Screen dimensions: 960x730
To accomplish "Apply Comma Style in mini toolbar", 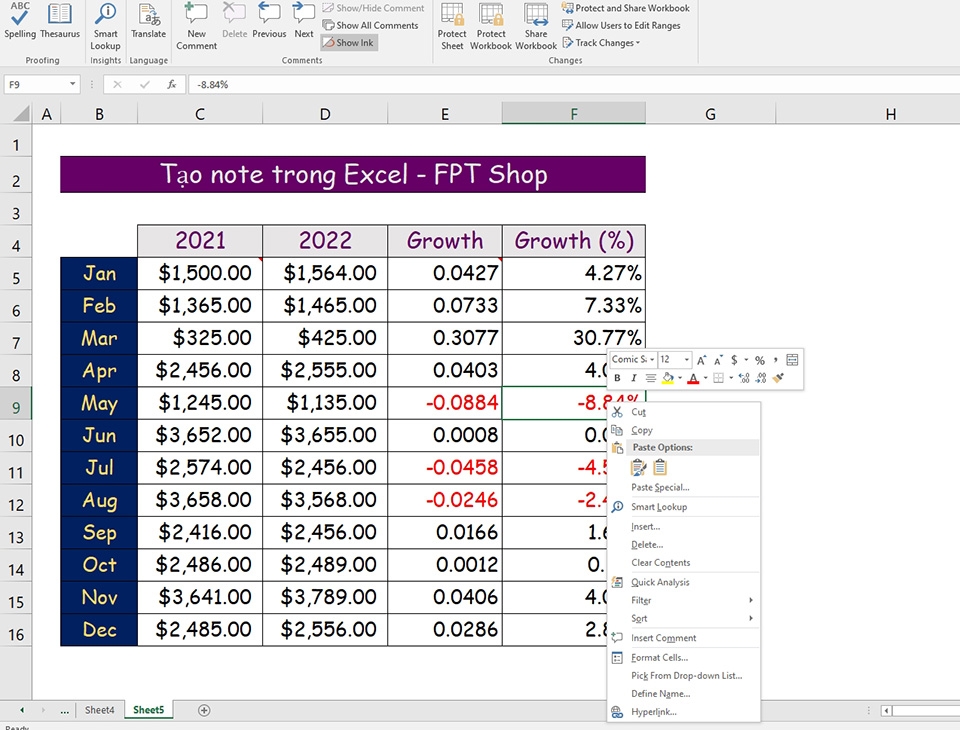I will [776, 359].
